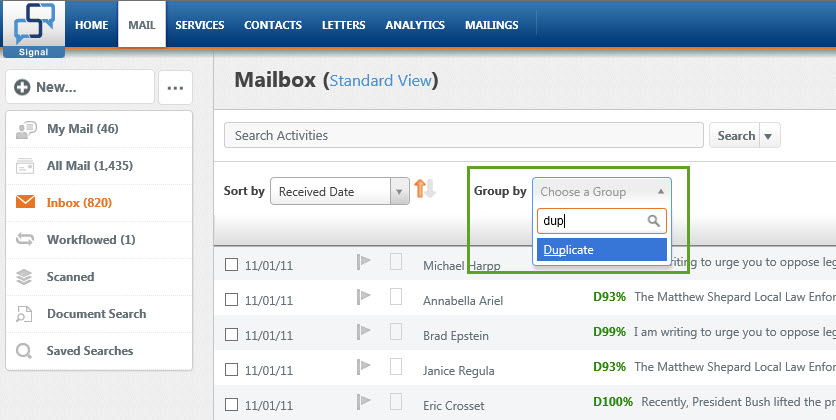Open the Saved Searches link

(99, 351)
